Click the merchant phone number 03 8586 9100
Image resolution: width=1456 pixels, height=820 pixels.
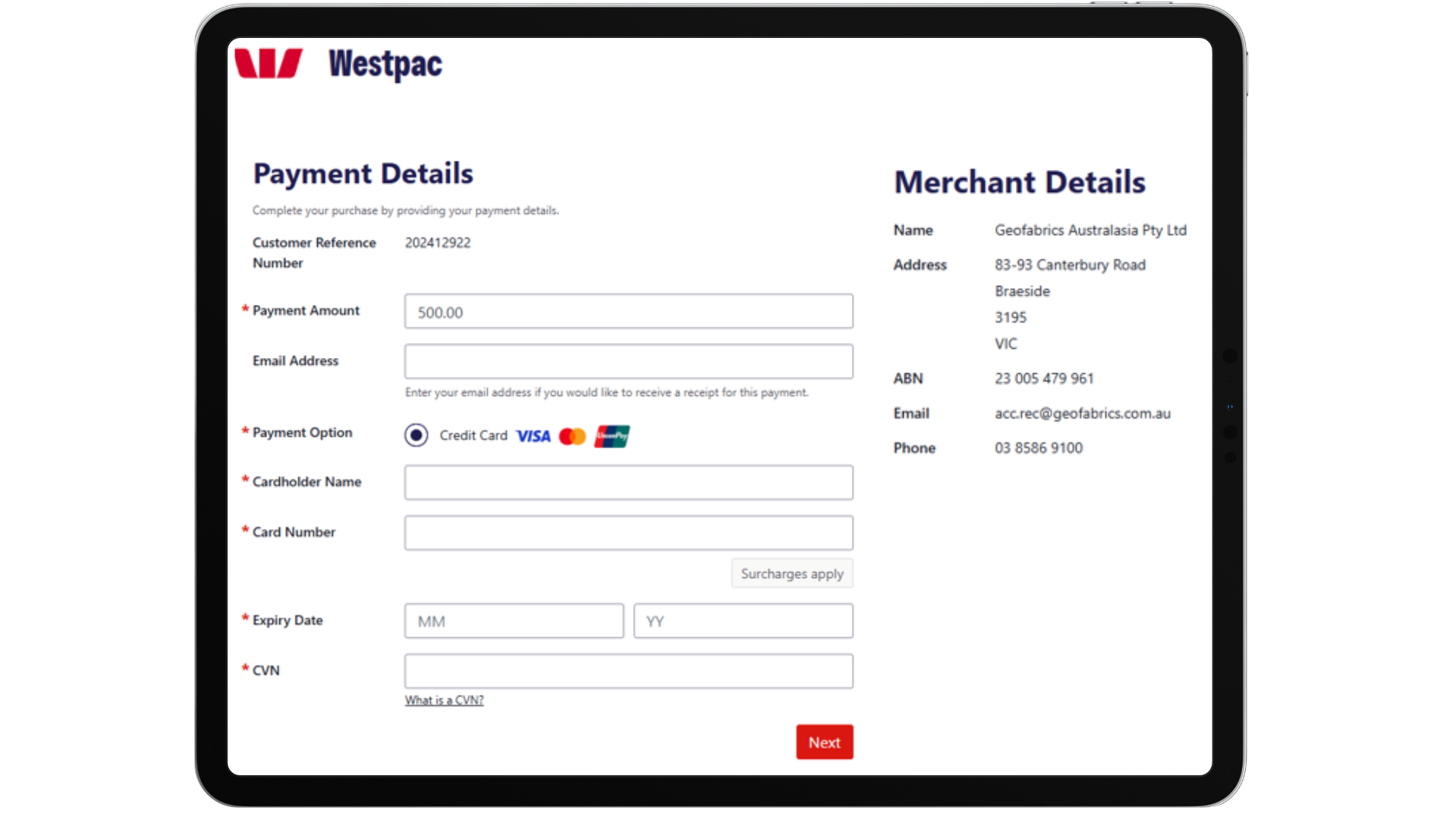[1039, 448]
